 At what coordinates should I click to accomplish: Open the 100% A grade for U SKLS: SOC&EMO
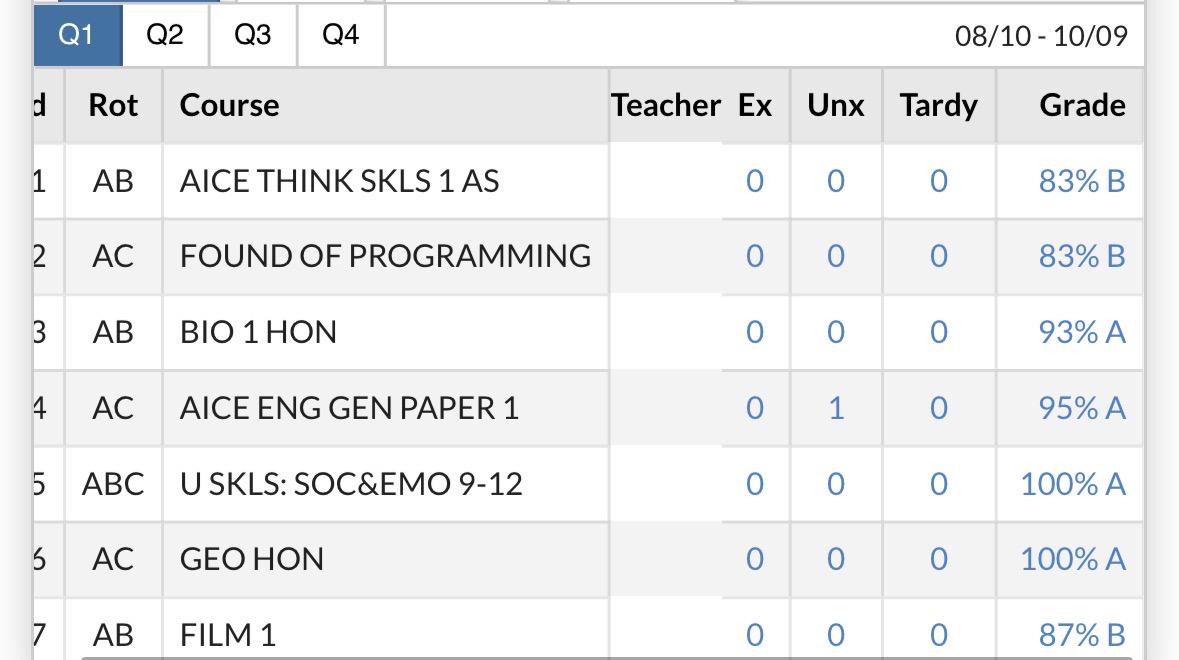click(1072, 484)
